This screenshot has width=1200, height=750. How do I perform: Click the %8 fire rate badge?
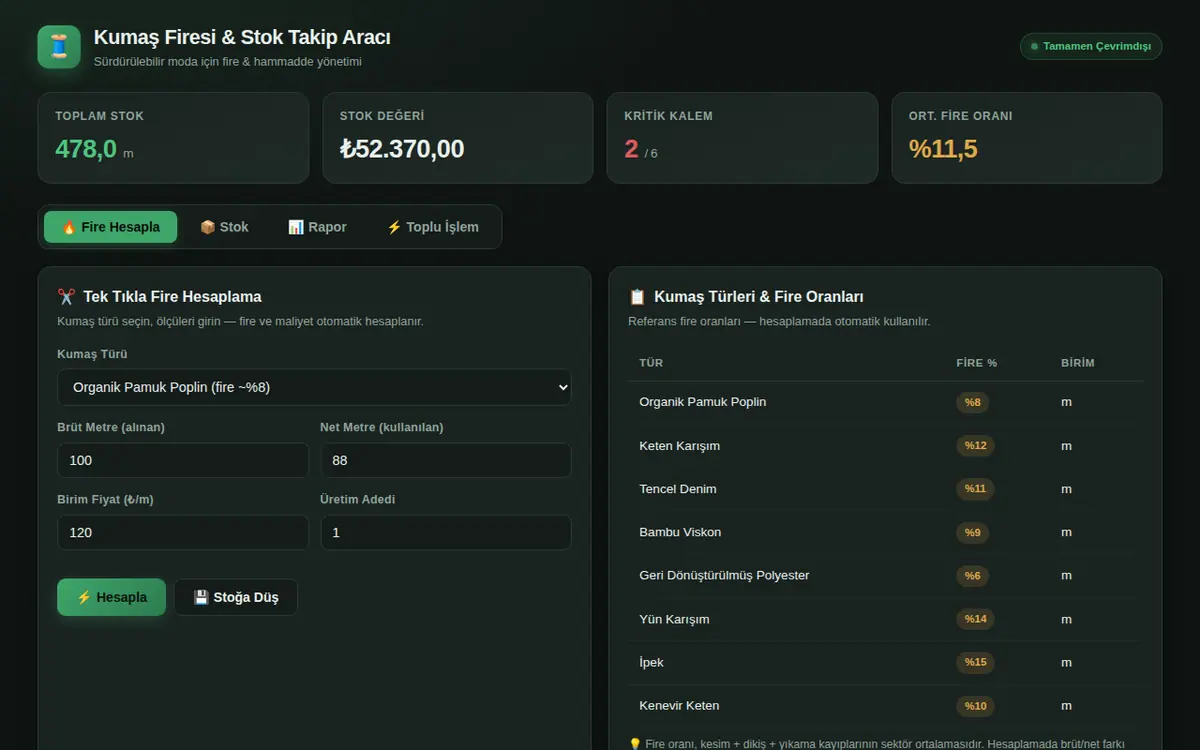(972, 402)
